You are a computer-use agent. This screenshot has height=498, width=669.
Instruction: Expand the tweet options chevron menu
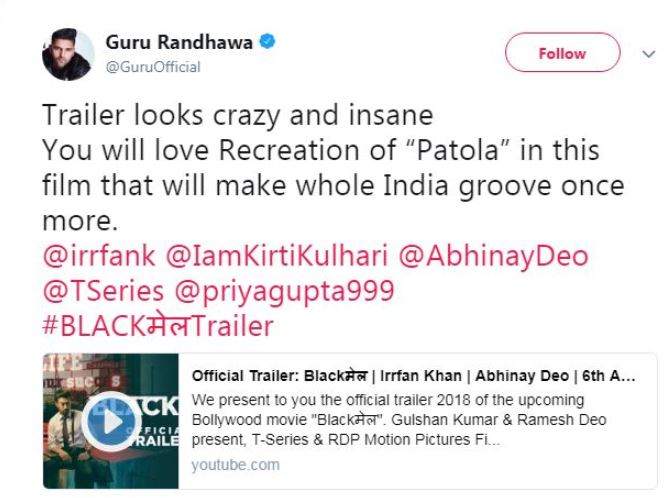[648, 54]
